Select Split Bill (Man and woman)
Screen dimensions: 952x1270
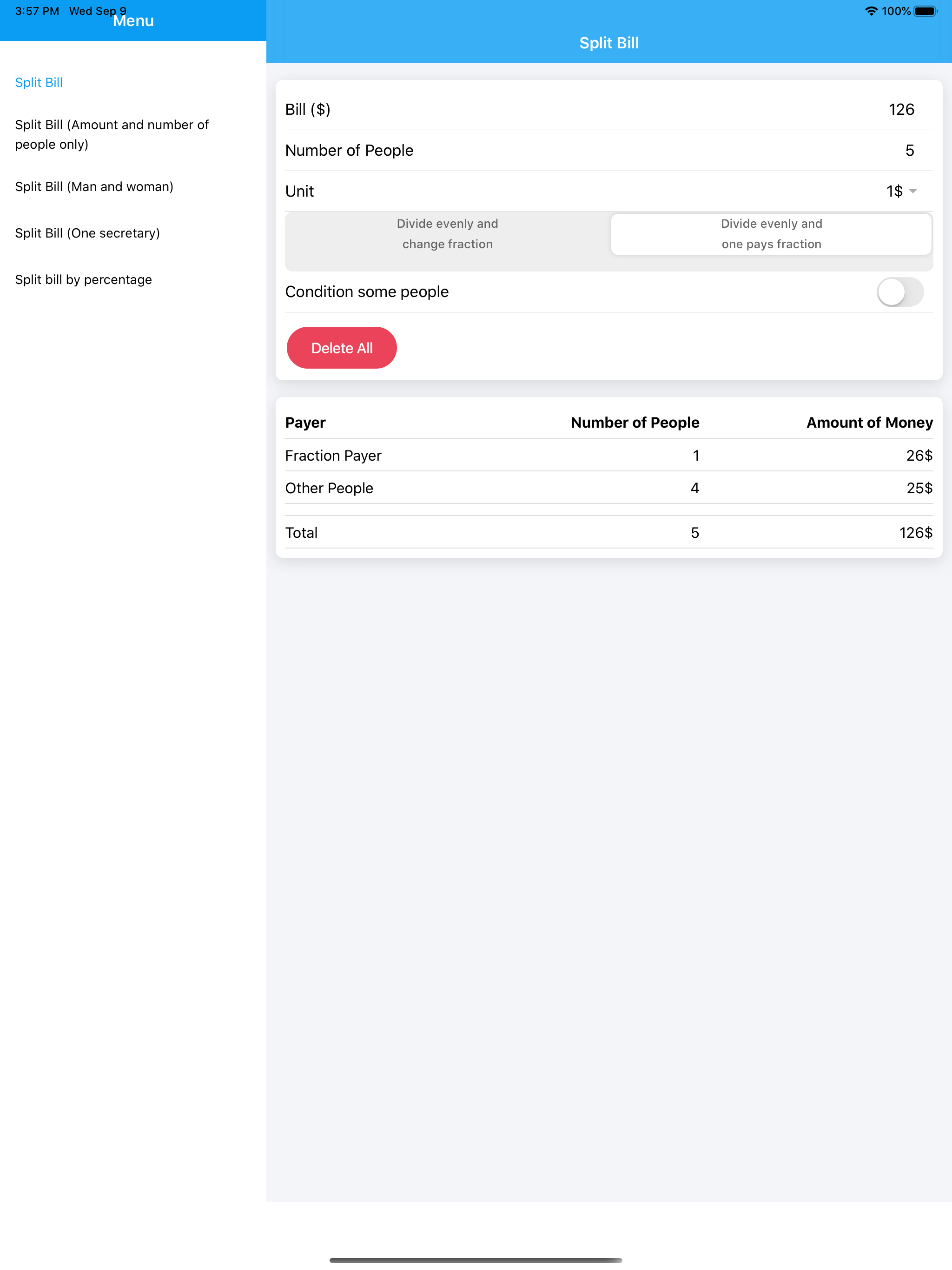pyautogui.click(x=95, y=186)
